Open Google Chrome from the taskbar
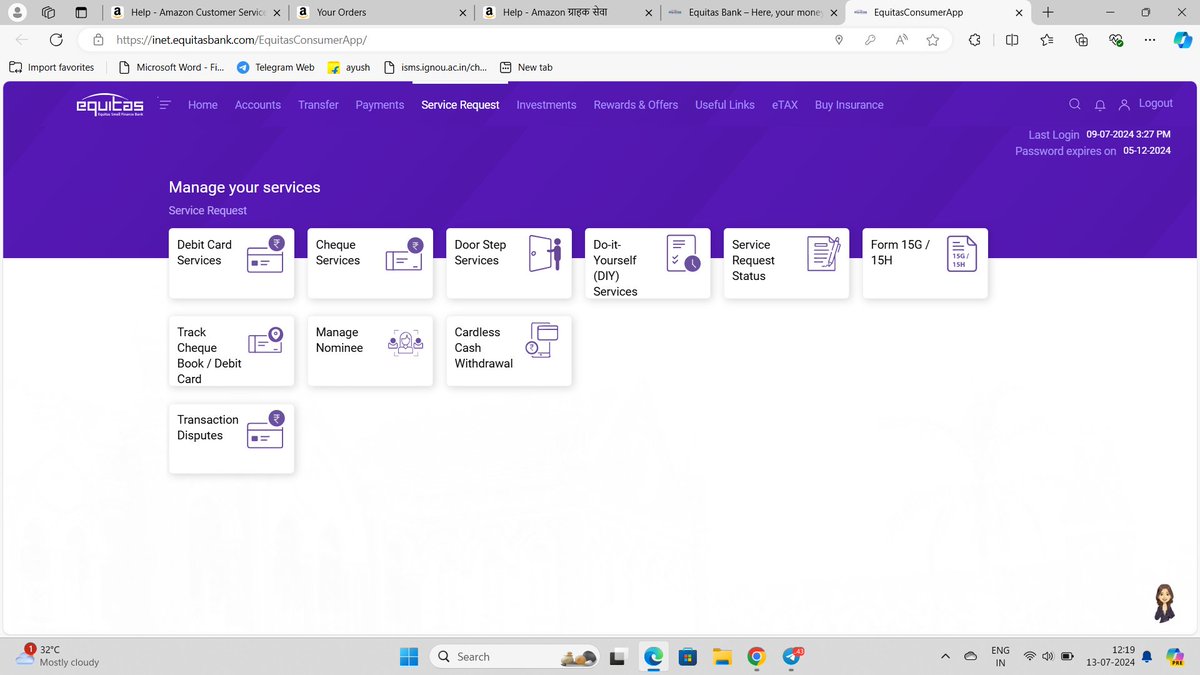The height and width of the screenshot is (675, 1200). [x=757, y=657]
